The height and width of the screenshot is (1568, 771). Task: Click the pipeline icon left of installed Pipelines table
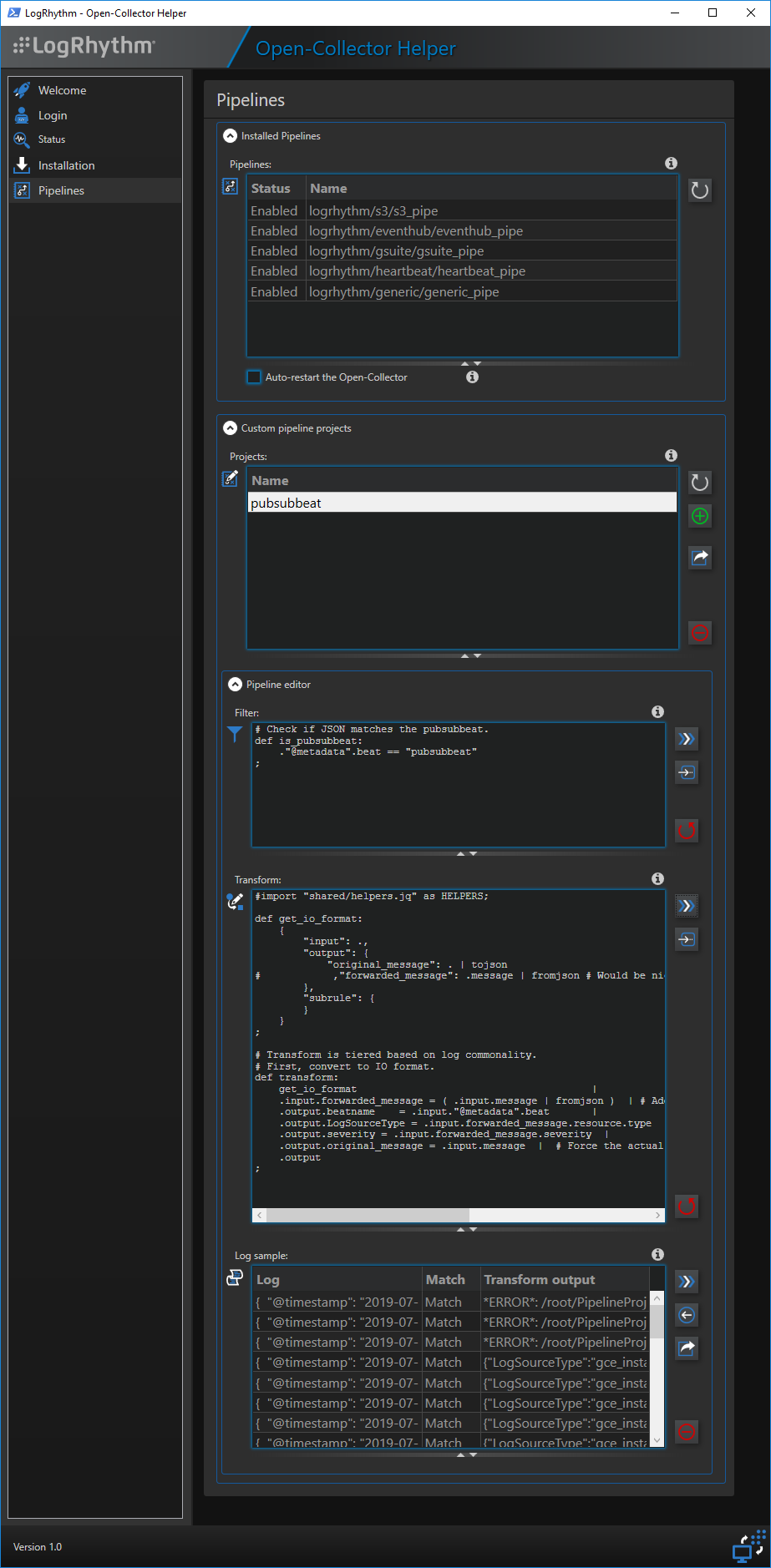[x=231, y=186]
